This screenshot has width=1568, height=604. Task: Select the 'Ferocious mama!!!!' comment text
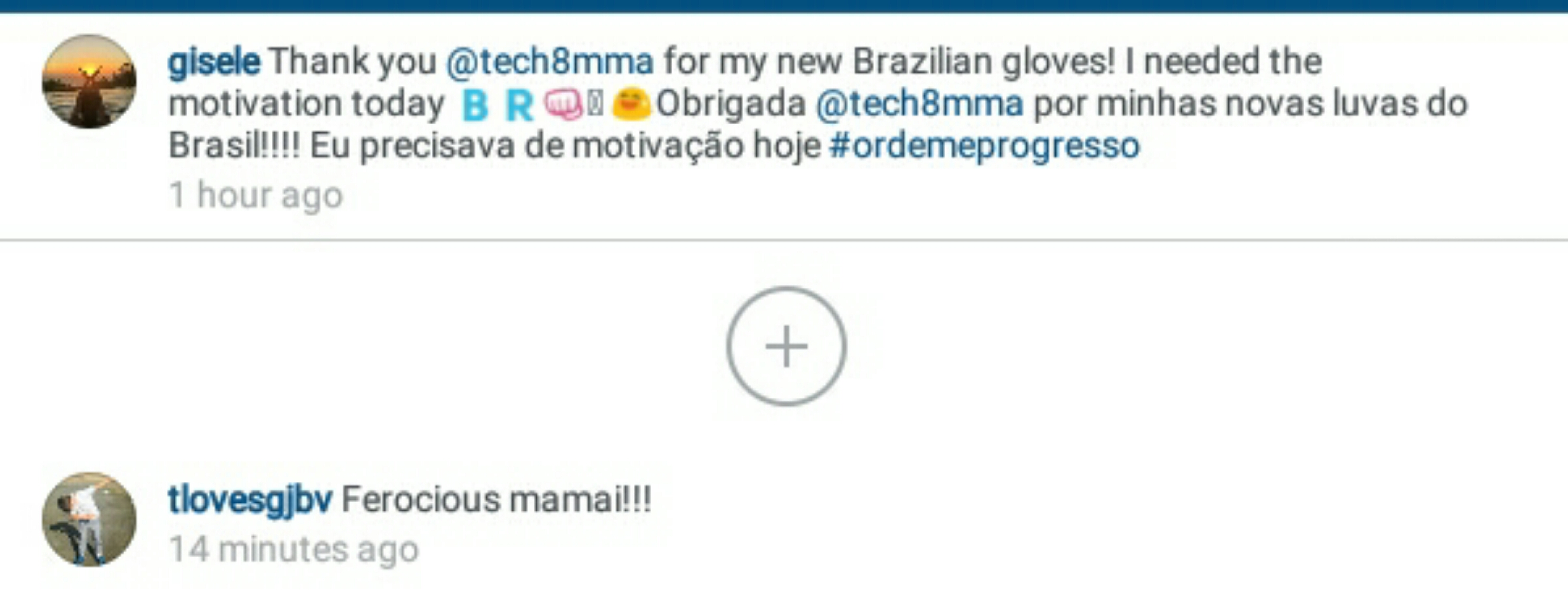497,500
